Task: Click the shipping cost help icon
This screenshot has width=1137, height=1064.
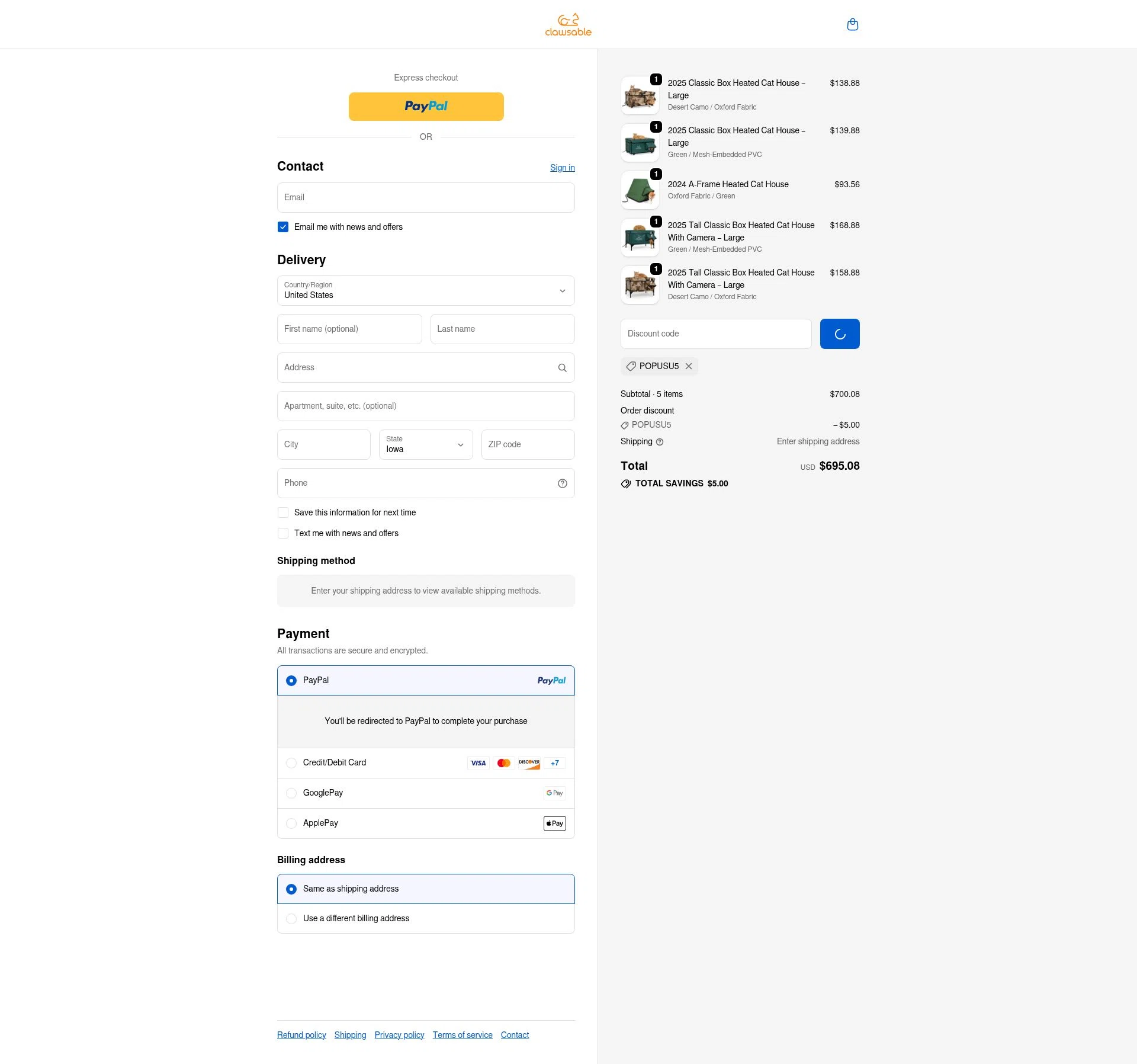Action: tap(659, 442)
